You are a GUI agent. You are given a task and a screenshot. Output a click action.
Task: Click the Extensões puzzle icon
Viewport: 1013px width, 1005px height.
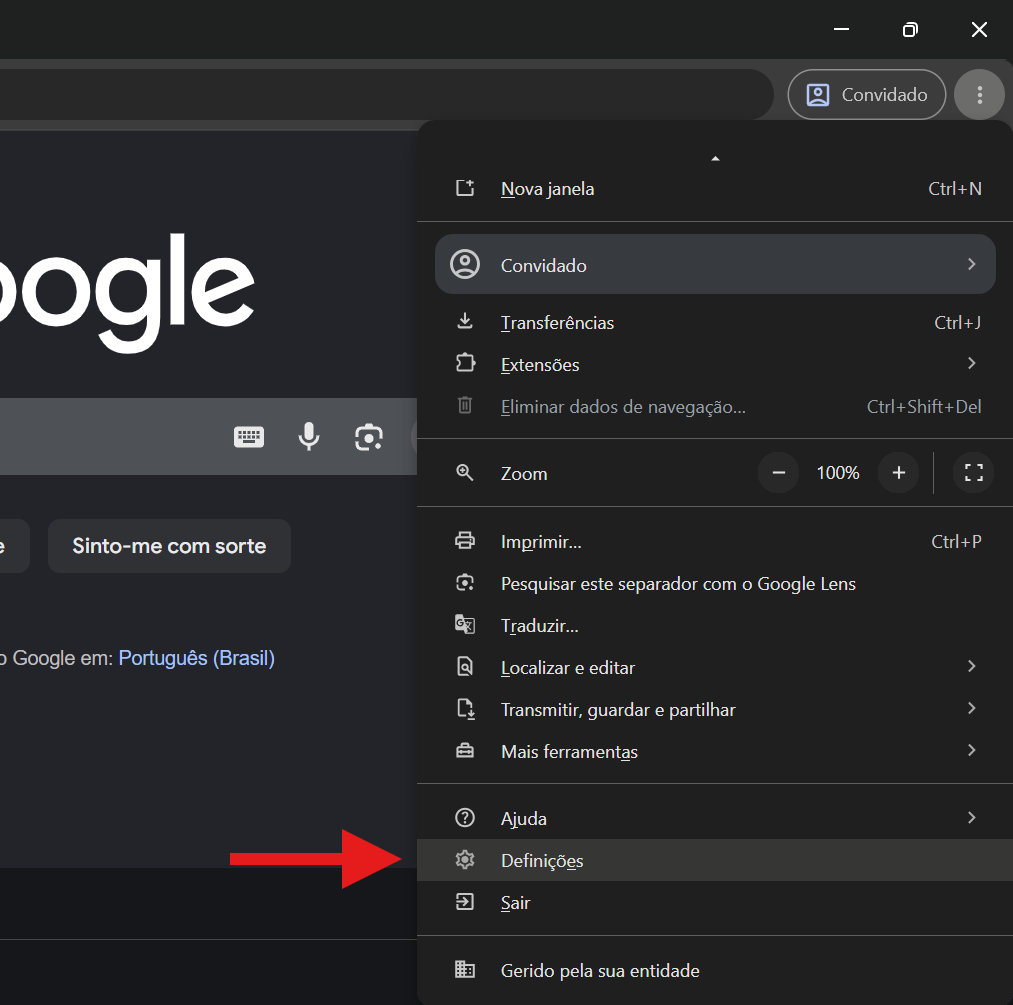(x=465, y=363)
